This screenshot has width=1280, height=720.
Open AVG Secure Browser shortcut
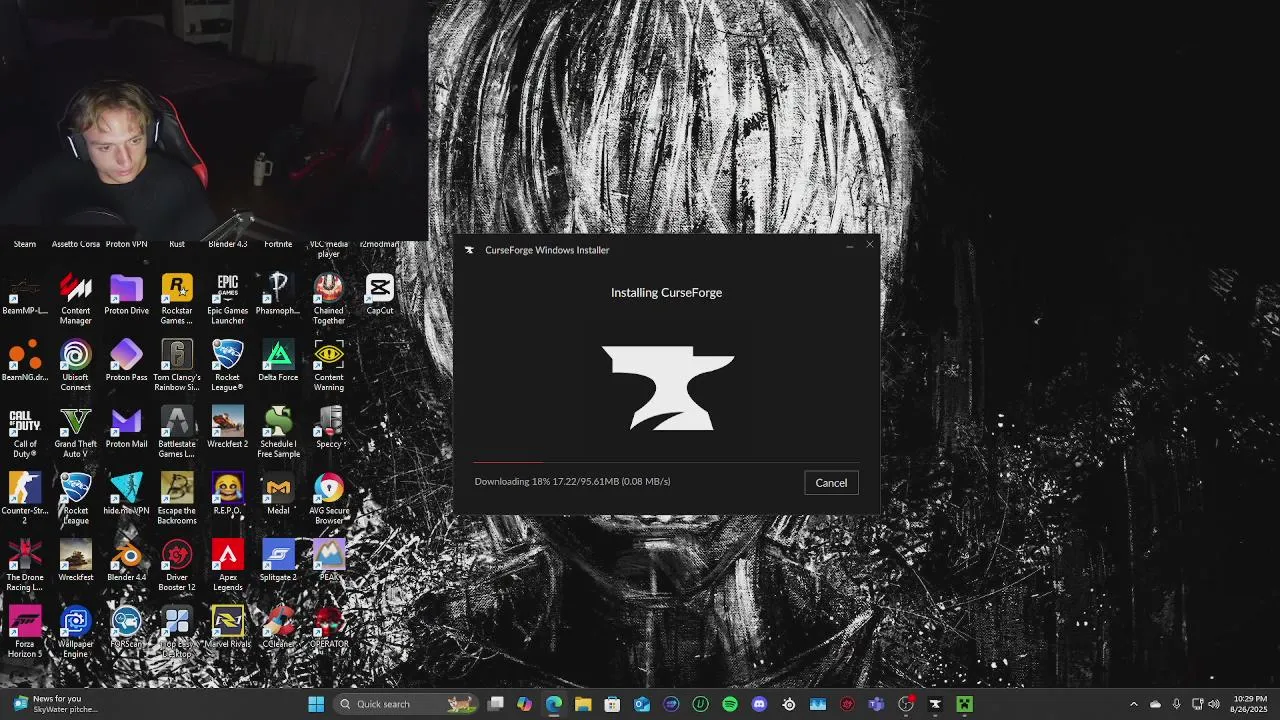click(x=329, y=500)
